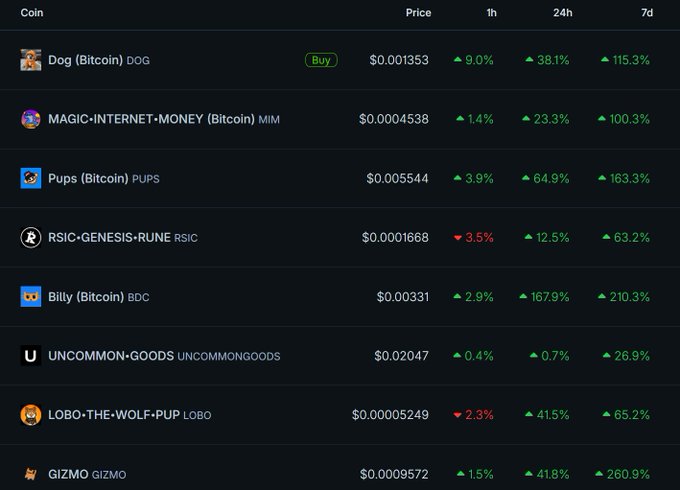Click GIZMO's 260.9% 7d change

point(623,474)
